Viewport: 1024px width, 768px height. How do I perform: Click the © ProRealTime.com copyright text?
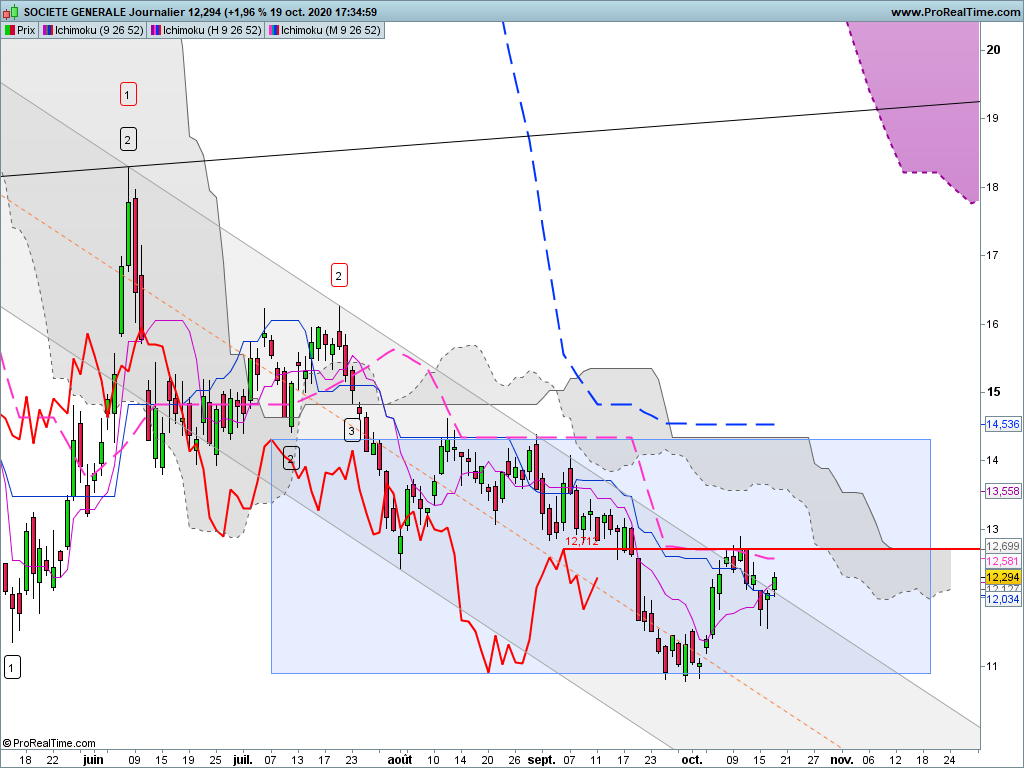click(49, 743)
